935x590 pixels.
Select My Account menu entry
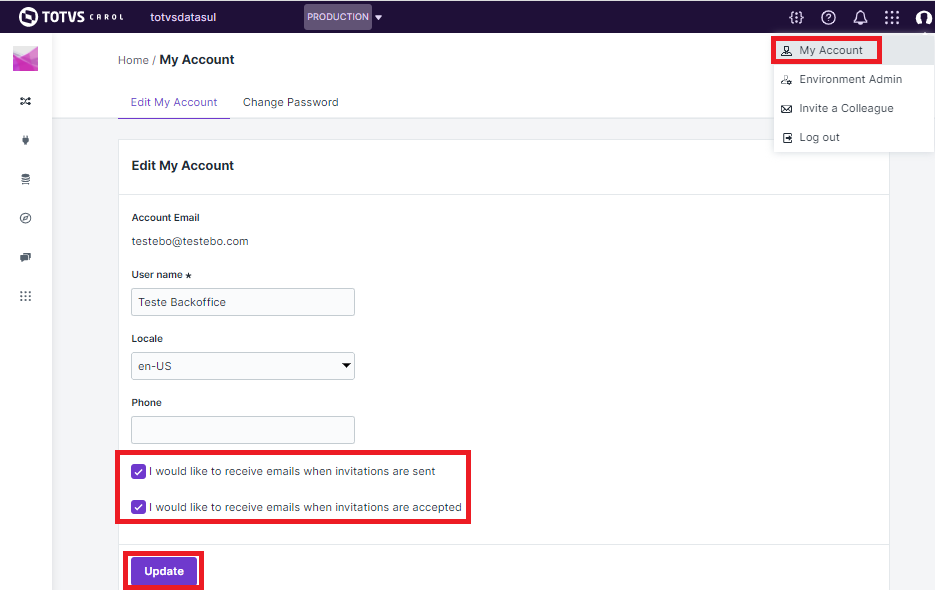(853, 50)
